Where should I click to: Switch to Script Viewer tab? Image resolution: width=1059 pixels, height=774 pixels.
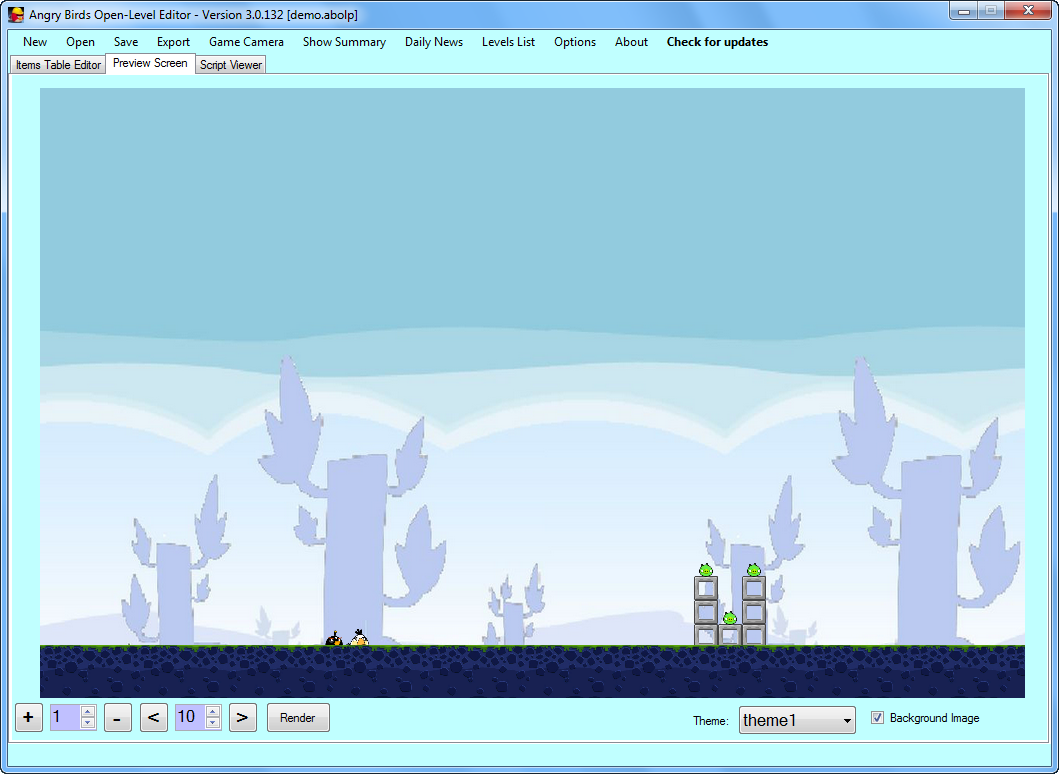[231, 65]
